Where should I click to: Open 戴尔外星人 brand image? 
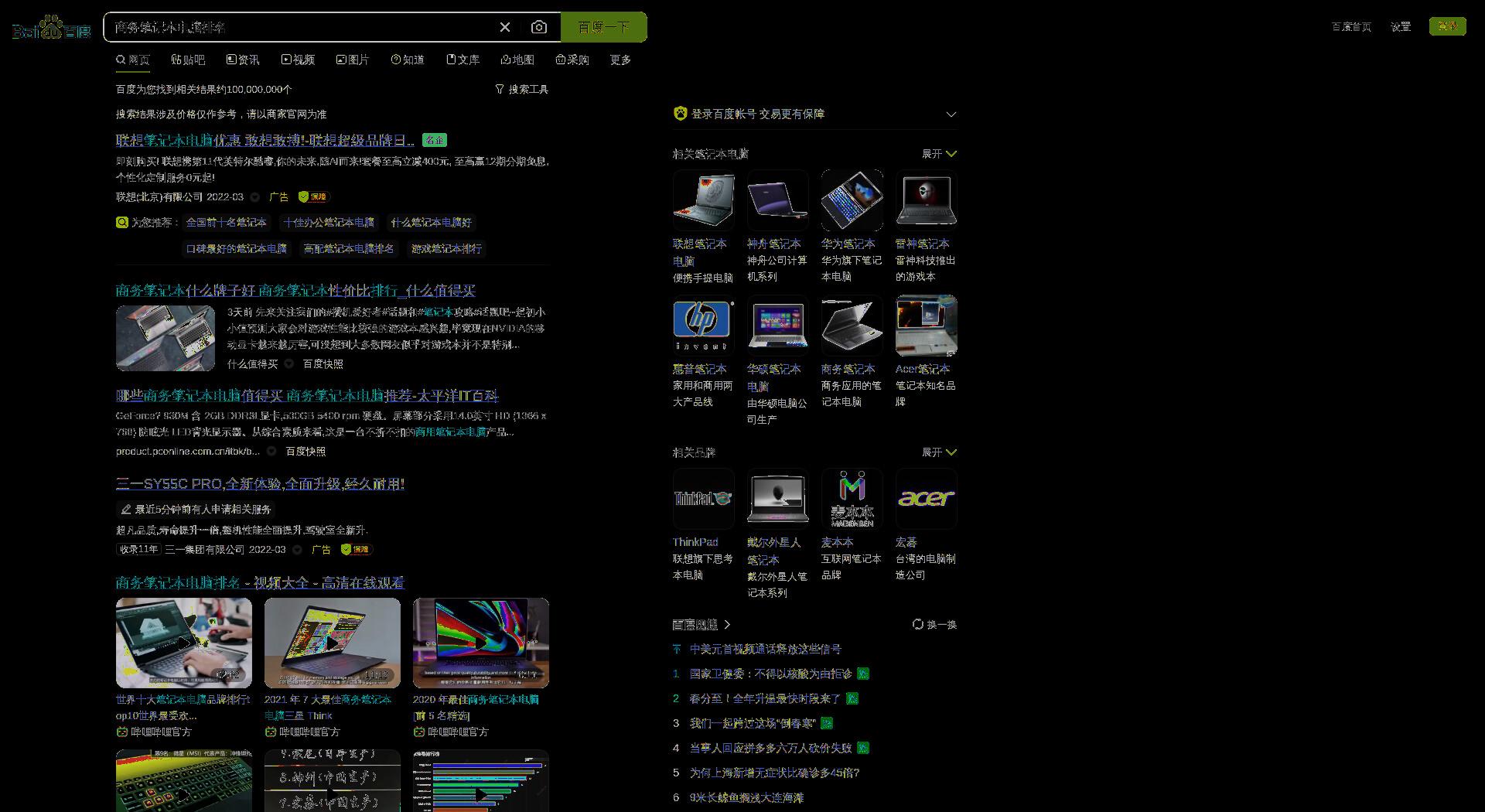pyautogui.click(x=777, y=499)
